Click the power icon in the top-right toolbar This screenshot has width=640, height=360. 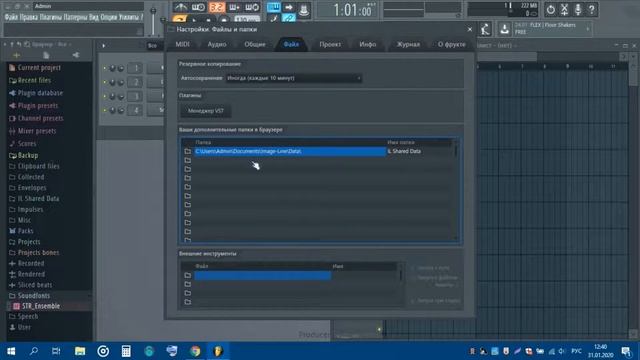pos(551,9)
